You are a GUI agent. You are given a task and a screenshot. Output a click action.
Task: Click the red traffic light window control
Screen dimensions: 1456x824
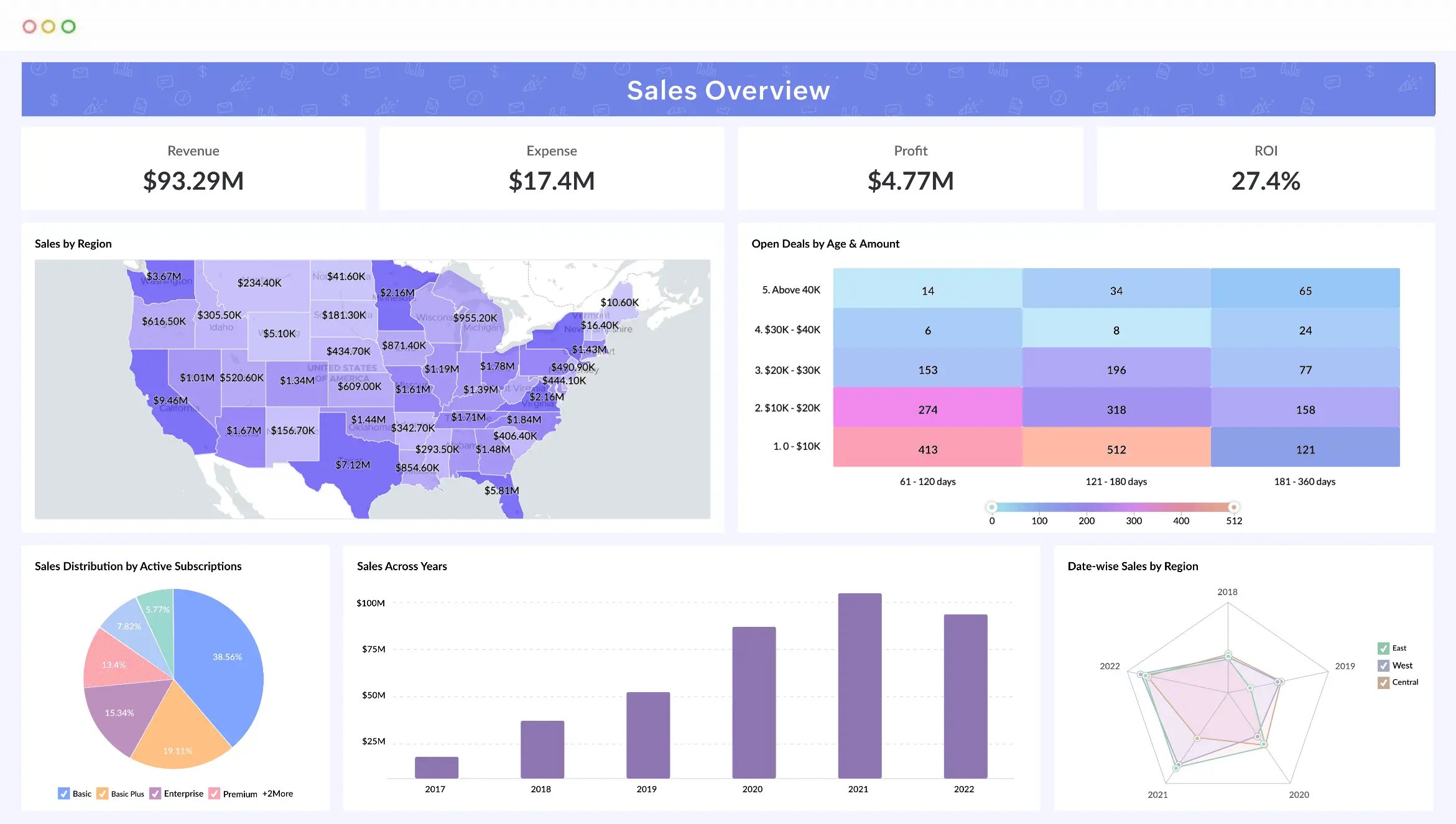tap(29, 26)
